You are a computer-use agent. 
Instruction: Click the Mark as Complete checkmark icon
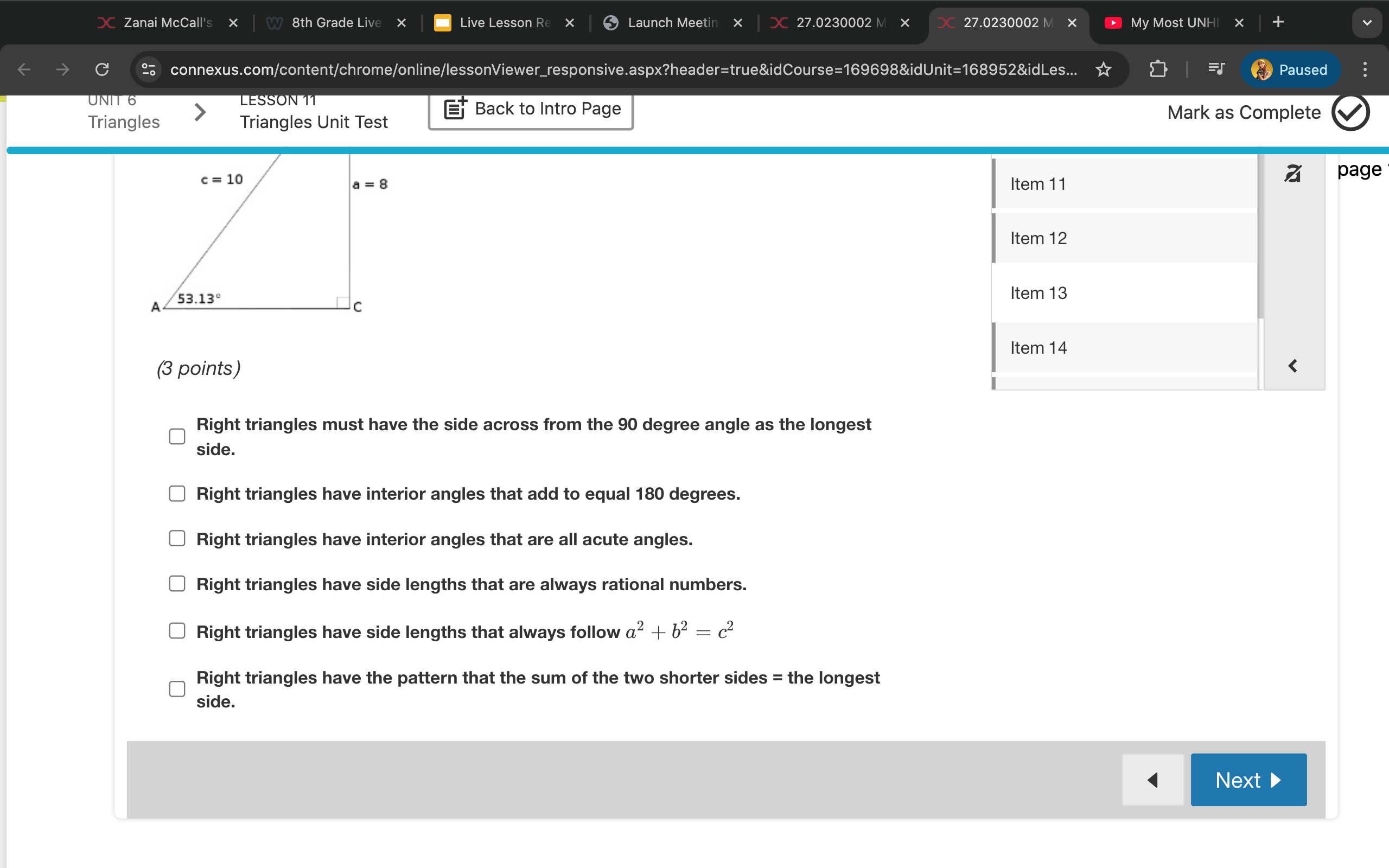(x=1351, y=112)
